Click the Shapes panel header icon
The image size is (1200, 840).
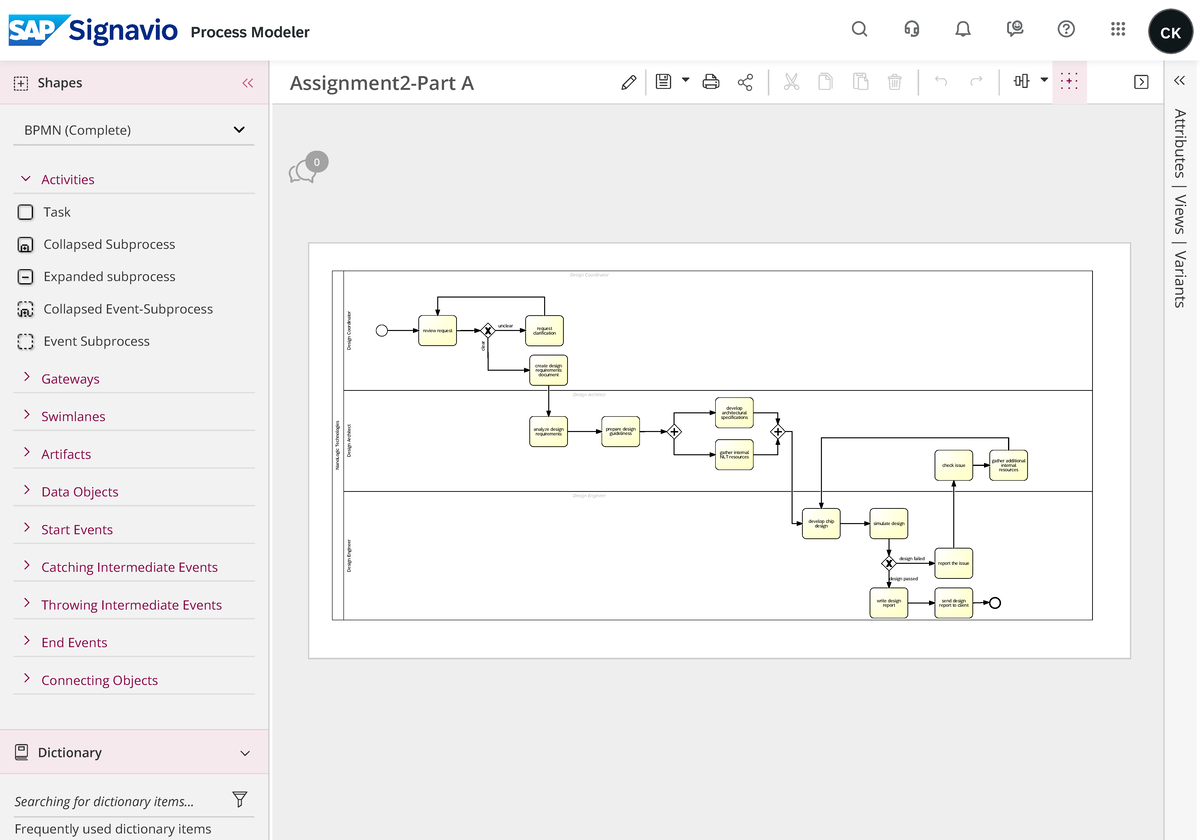(20, 83)
